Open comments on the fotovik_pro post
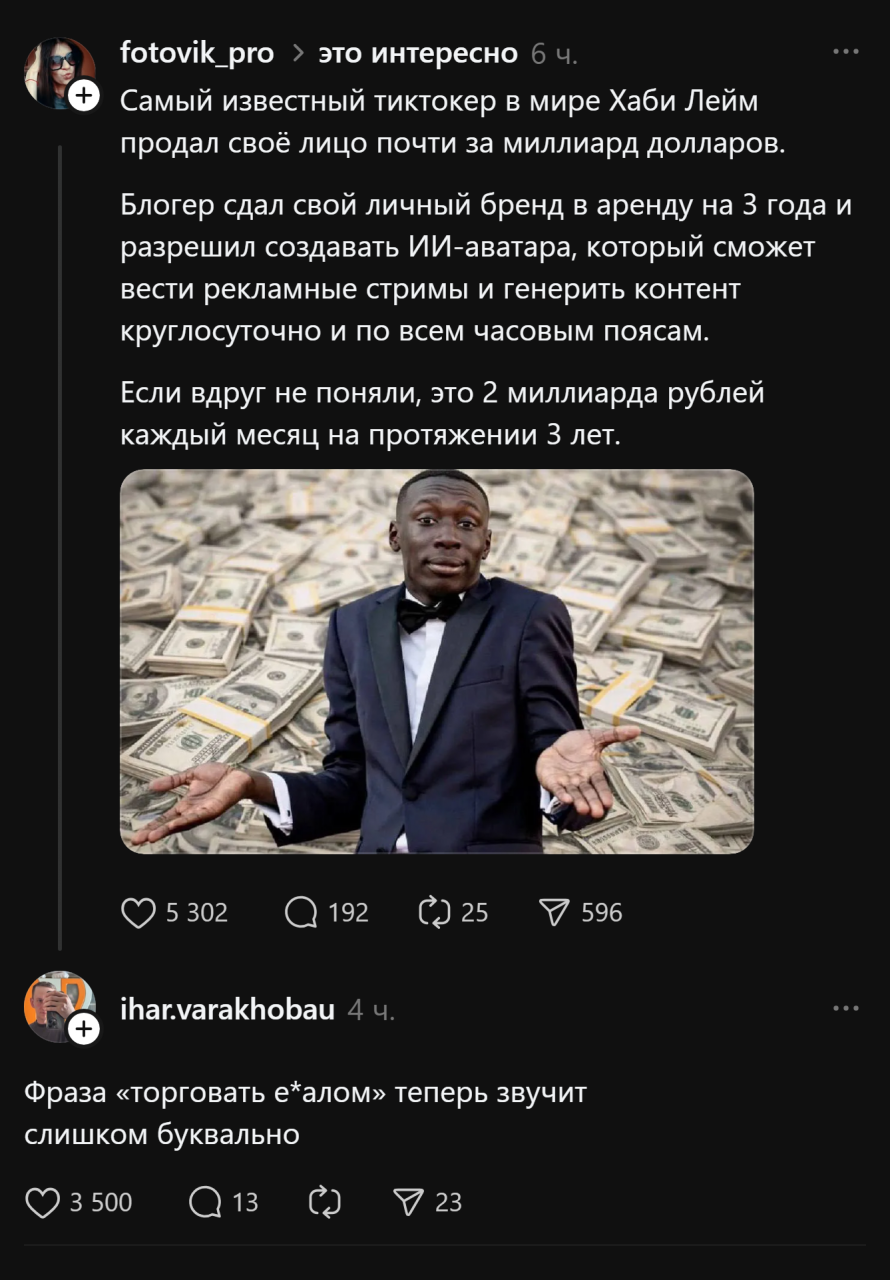 coord(301,912)
